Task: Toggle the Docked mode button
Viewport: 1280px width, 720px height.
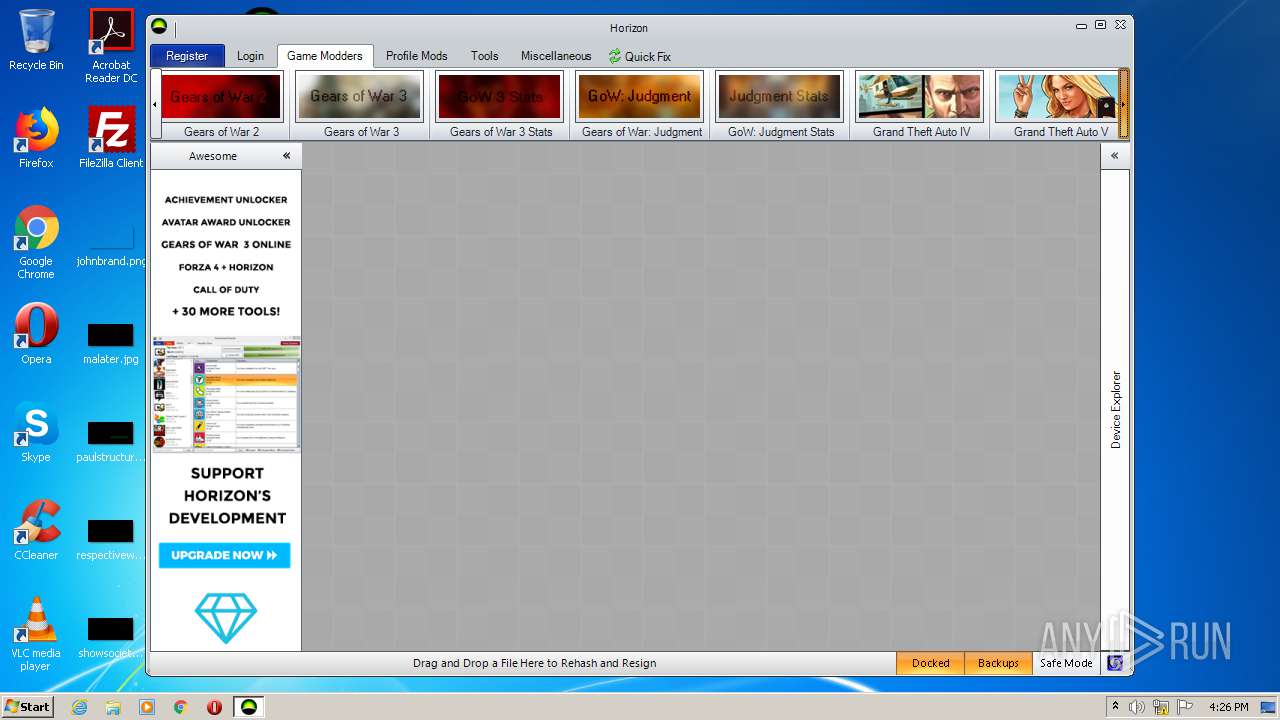Action: [x=931, y=663]
